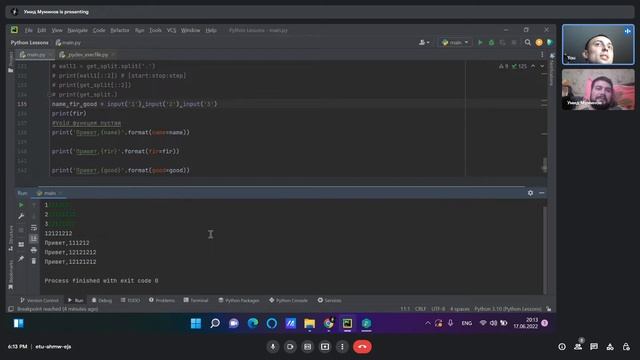Open Windows search in taskbar
640x360 pixels.
pos(215,324)
